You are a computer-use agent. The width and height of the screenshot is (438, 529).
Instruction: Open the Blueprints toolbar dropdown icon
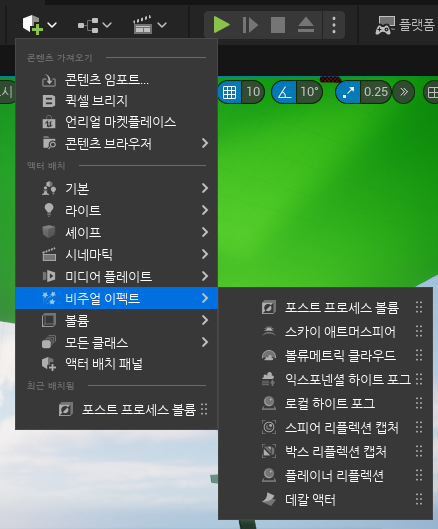(94, 25)
